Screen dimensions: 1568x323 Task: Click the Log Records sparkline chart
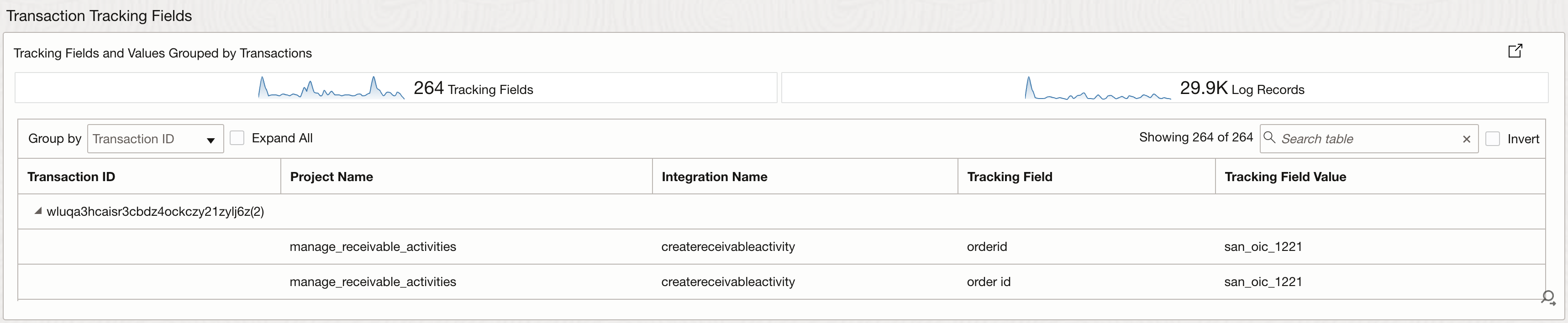coord(1098,89)
